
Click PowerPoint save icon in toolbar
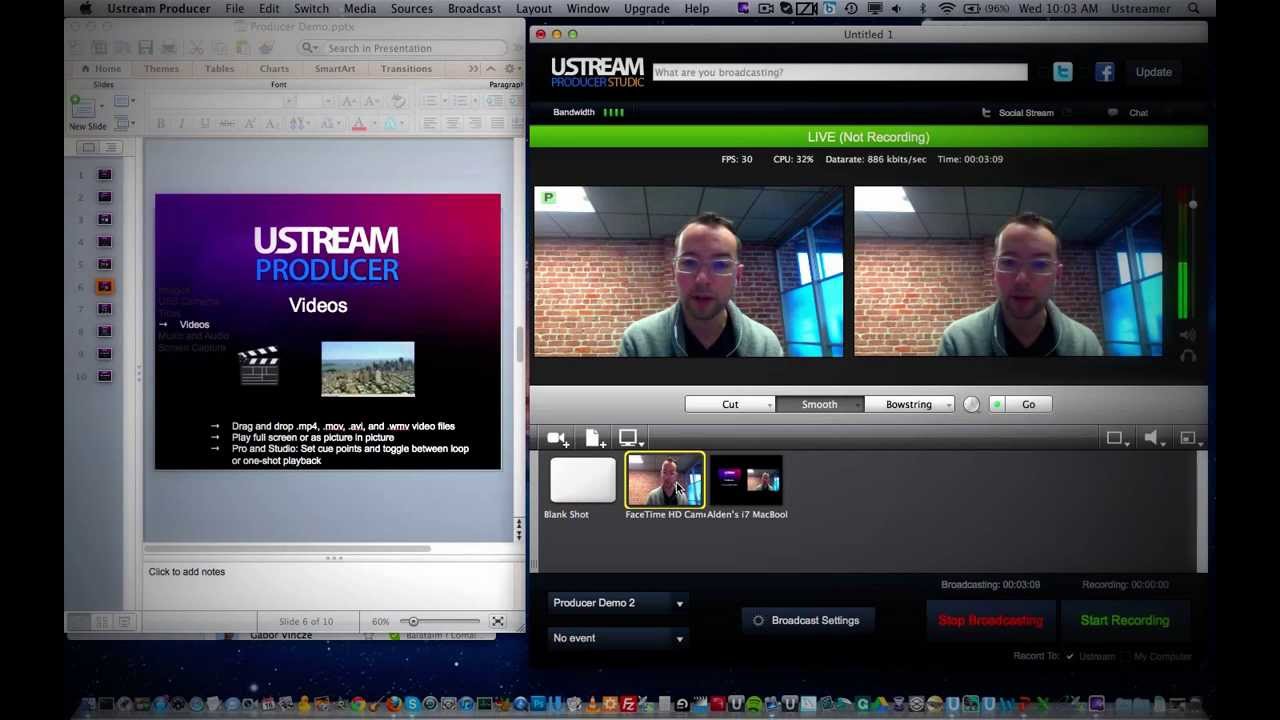[x=146, y=48]
